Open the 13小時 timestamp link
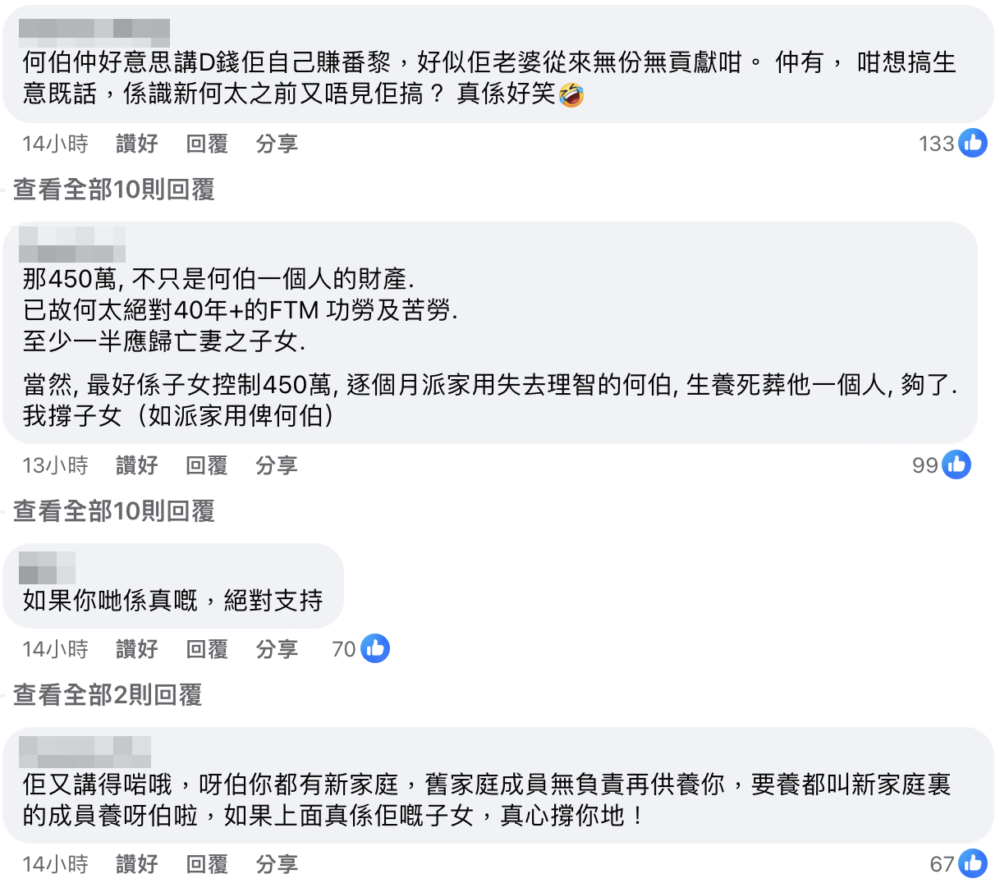Screen dimensions: 1000x883 55,465
